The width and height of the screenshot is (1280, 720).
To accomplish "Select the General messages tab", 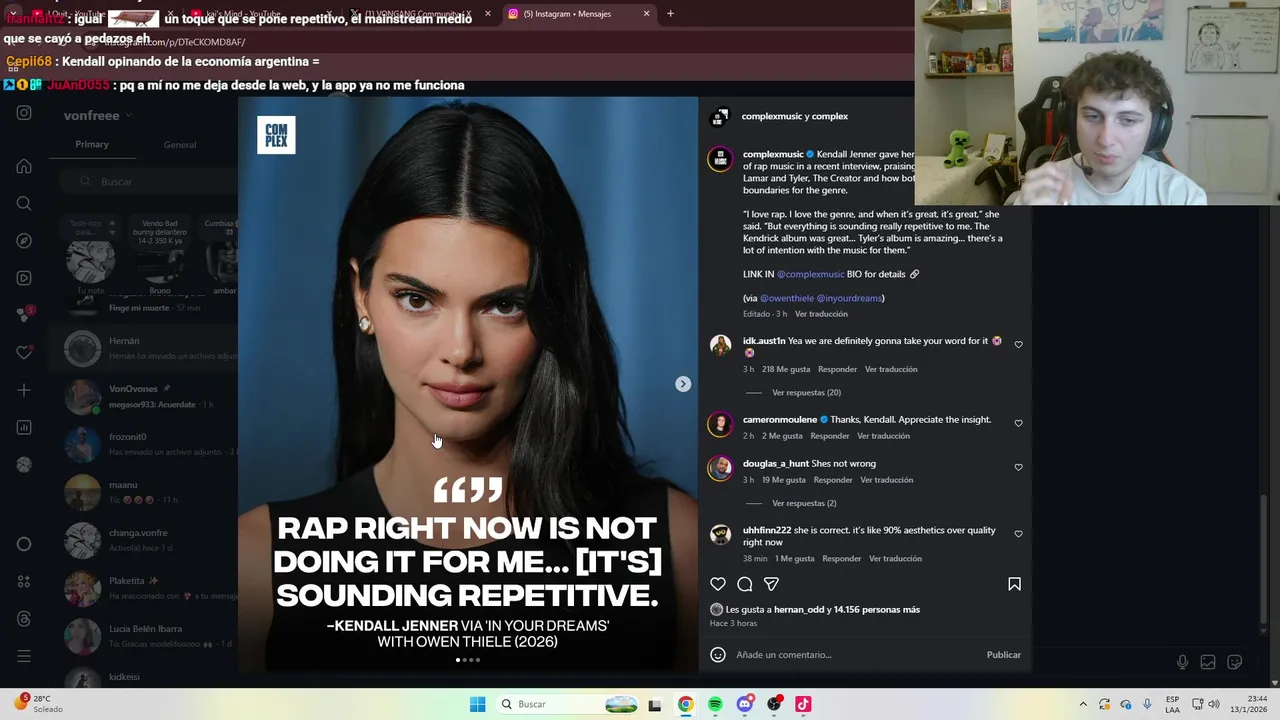I will pos(180,145).
